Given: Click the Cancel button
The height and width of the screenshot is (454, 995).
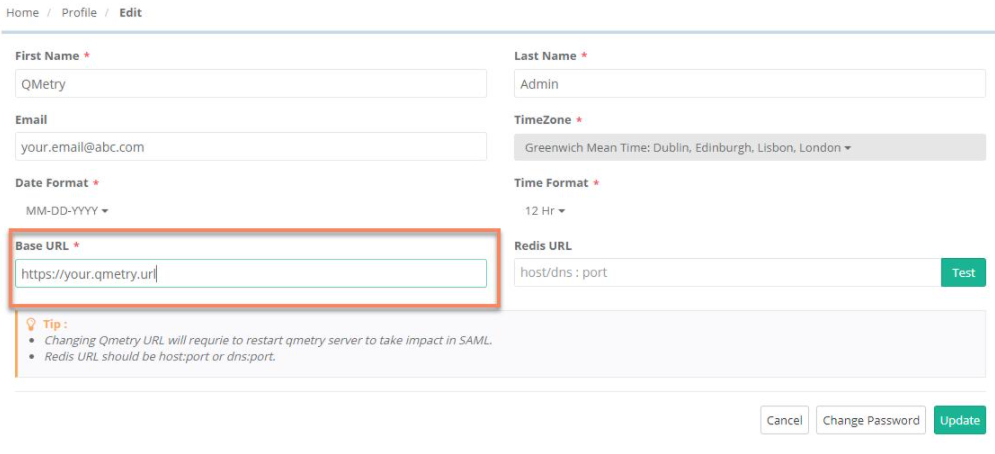Looking at the screenshot, I should (784, 420).
